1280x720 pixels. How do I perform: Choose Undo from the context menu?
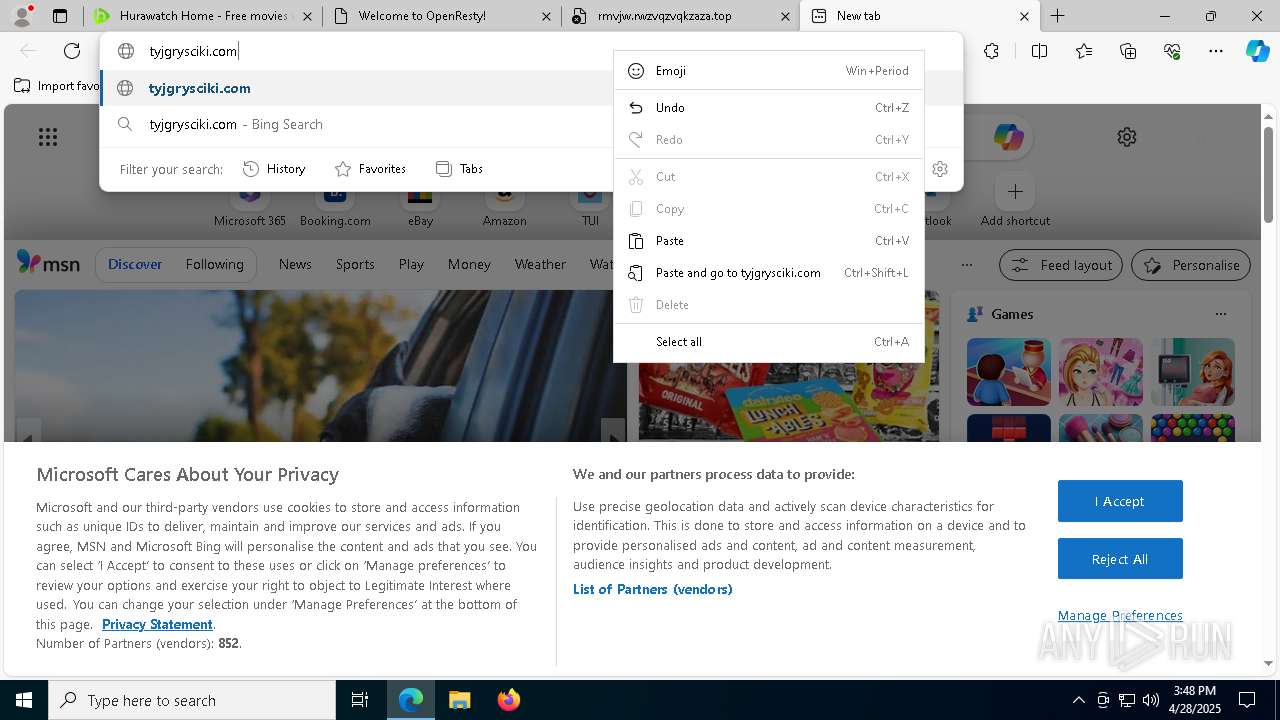point(768,108)
